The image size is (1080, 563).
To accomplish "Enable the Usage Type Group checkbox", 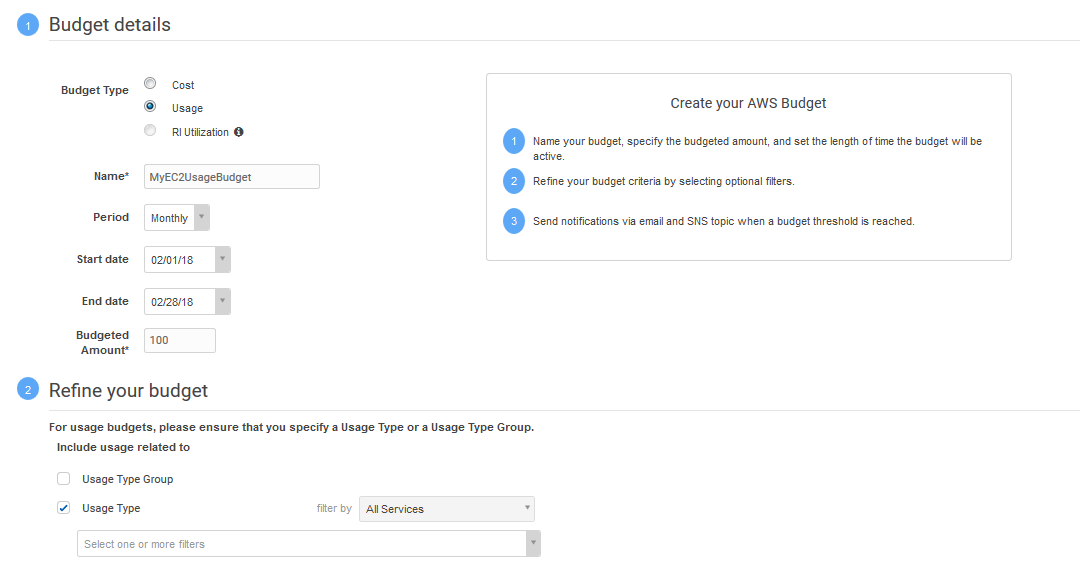I will [x=64, y=479].
